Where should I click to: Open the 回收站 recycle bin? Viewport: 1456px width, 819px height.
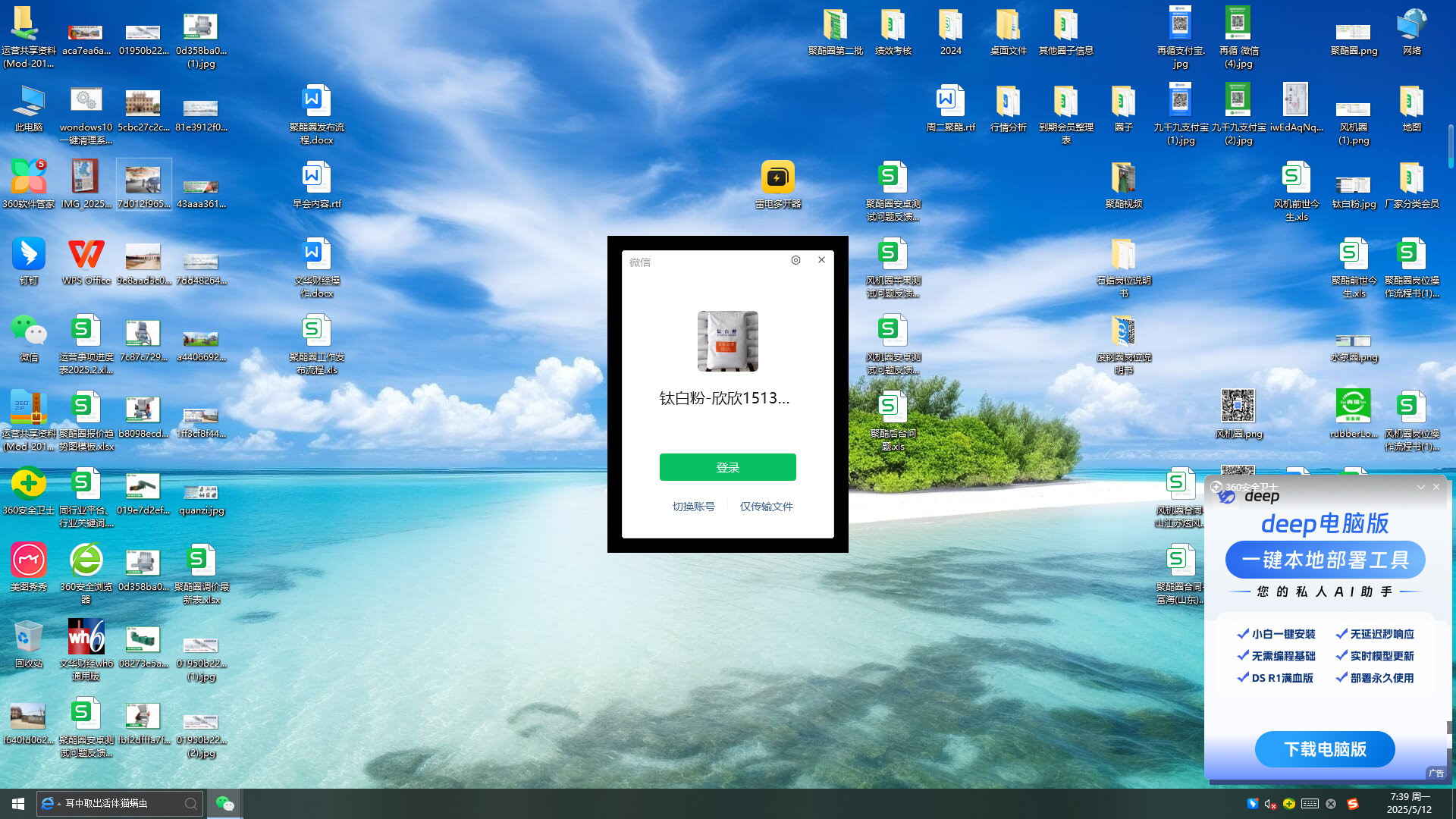[x=29, y=638]
